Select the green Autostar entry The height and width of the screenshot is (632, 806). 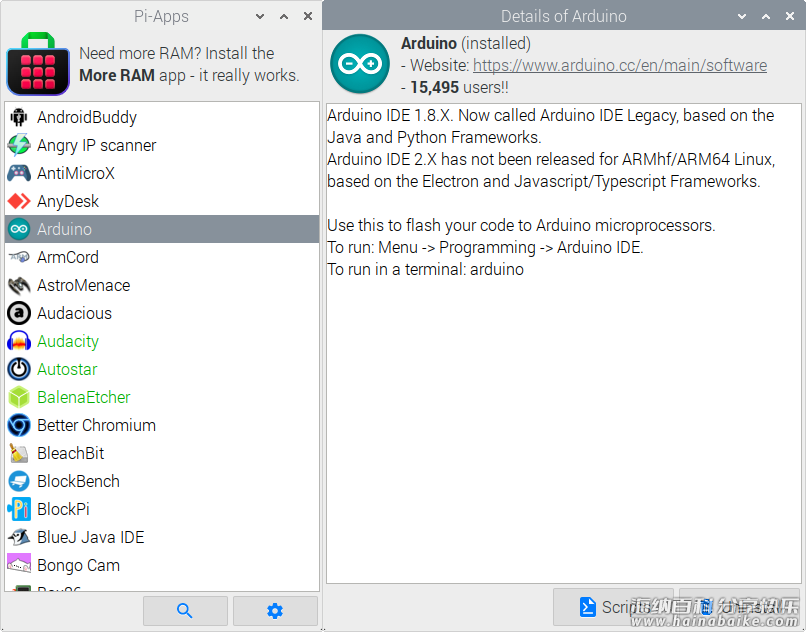(x=162, y=369)
